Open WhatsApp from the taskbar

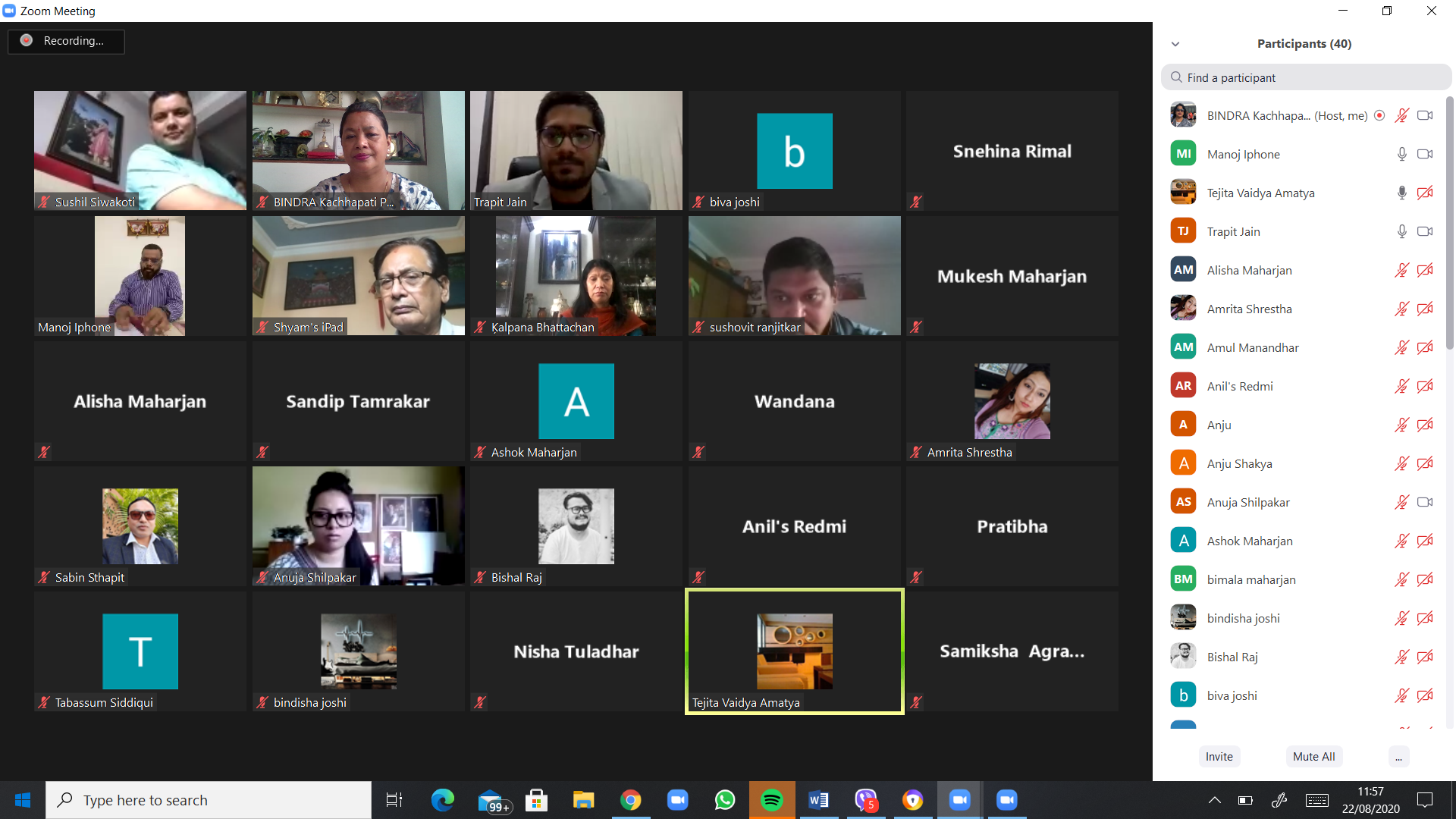725,800
